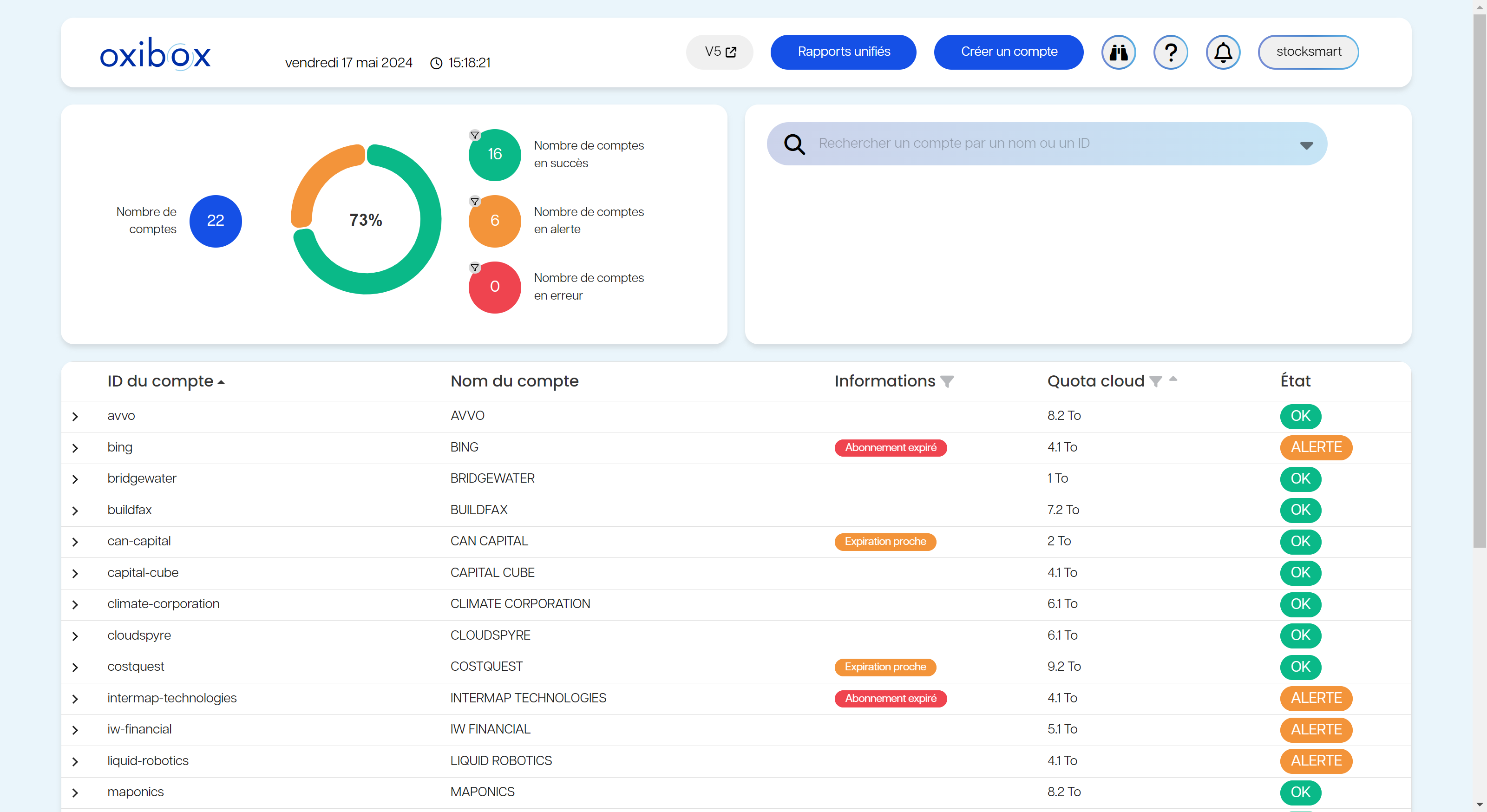This screenshot has width=1487, height=812.
Task: Click the OK status of maponics
Action: tap(1300, 793)
